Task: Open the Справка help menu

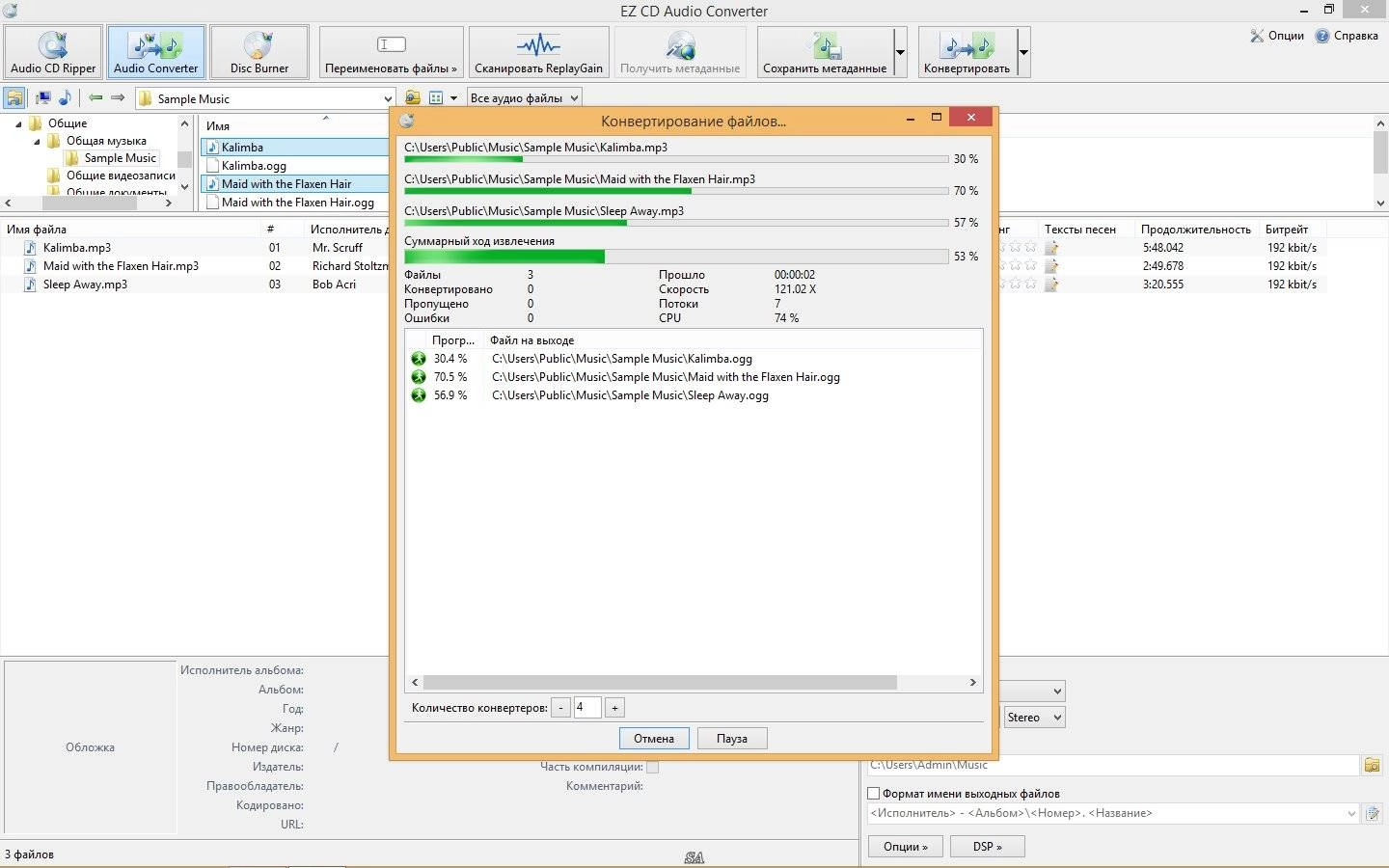Action: tap(1347, 36)
